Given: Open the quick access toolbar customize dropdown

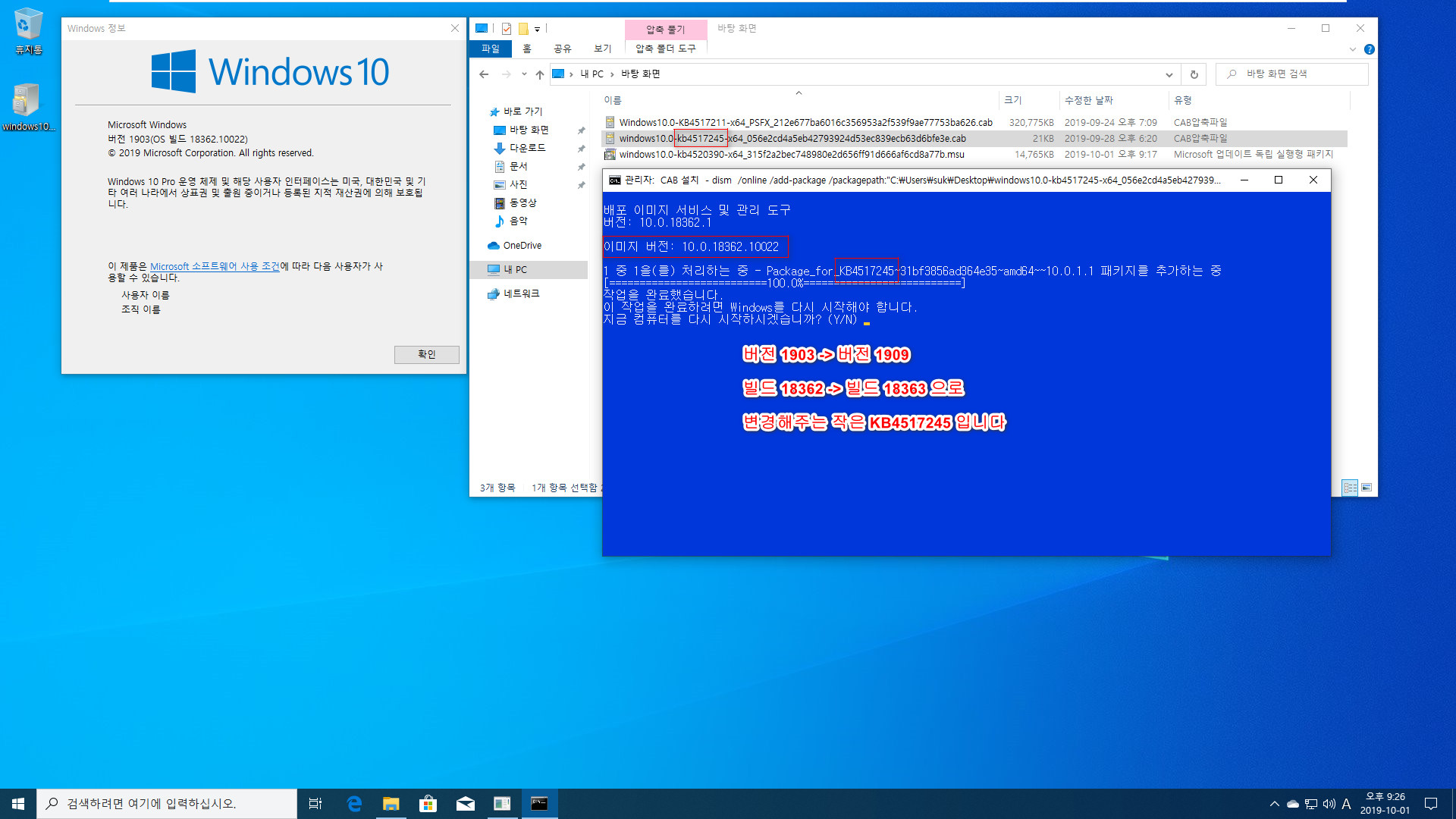Looking at the screenshot, I should pyautogui.click(x=537, y=30).
